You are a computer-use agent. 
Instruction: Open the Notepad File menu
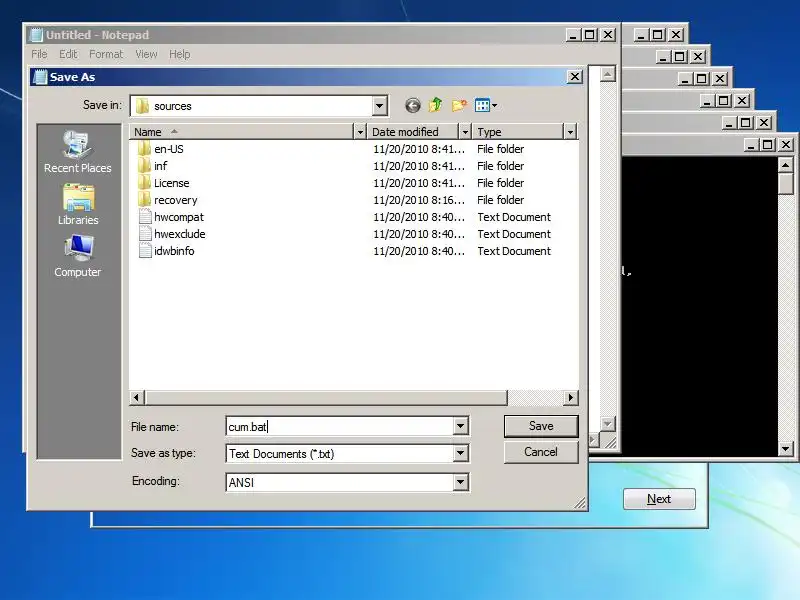point(39,54)
